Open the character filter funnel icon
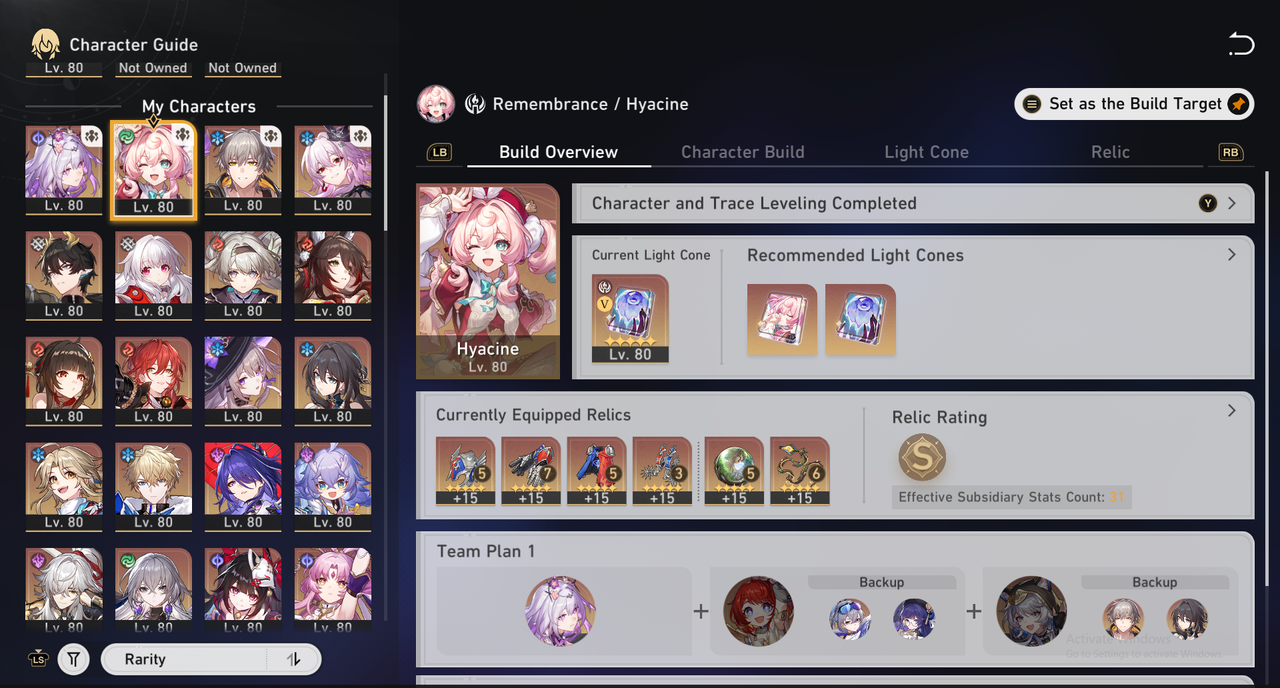1280x688 pixels. point(74,659)
